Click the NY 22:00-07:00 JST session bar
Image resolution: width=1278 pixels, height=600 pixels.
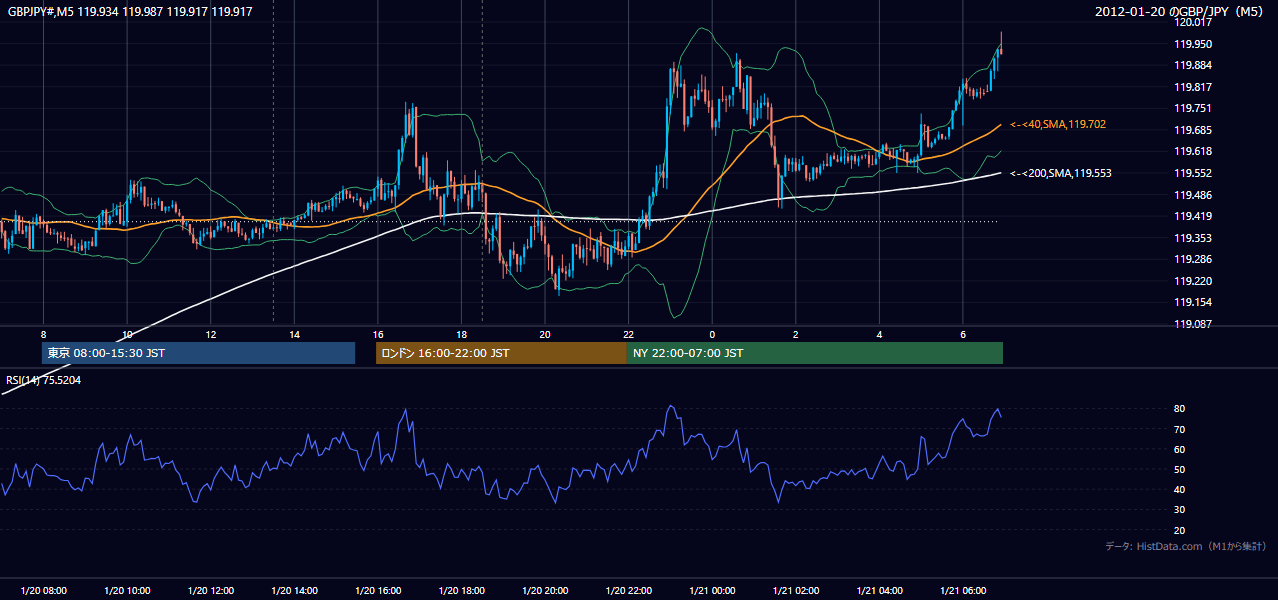pyautogui.click(x=815, y=353)
